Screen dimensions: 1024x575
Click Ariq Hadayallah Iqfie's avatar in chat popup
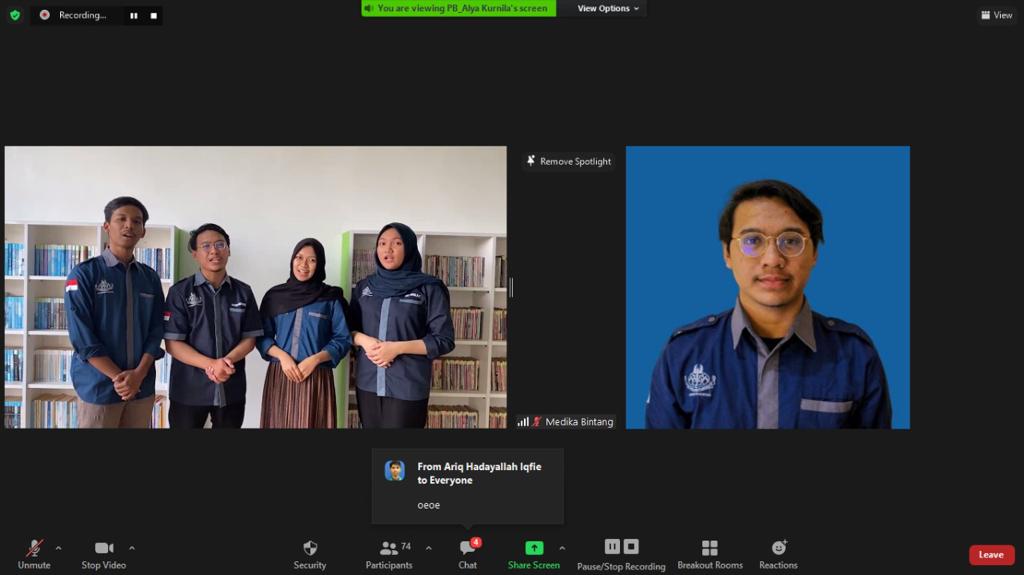[x=394, y=470]
